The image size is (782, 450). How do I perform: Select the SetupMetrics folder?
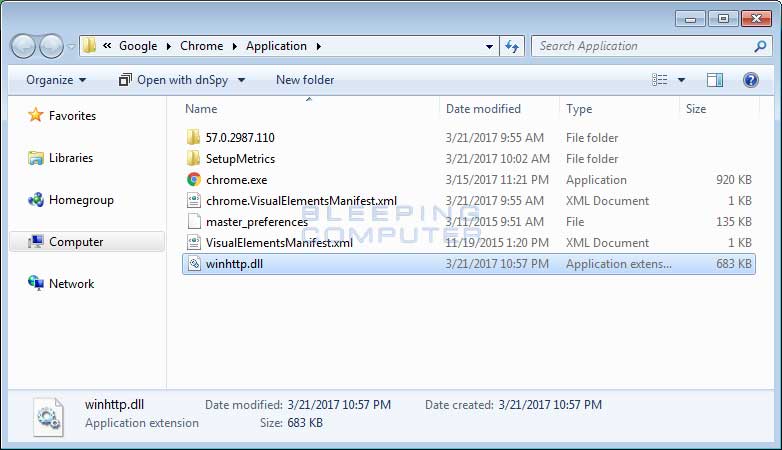(240, 159)
